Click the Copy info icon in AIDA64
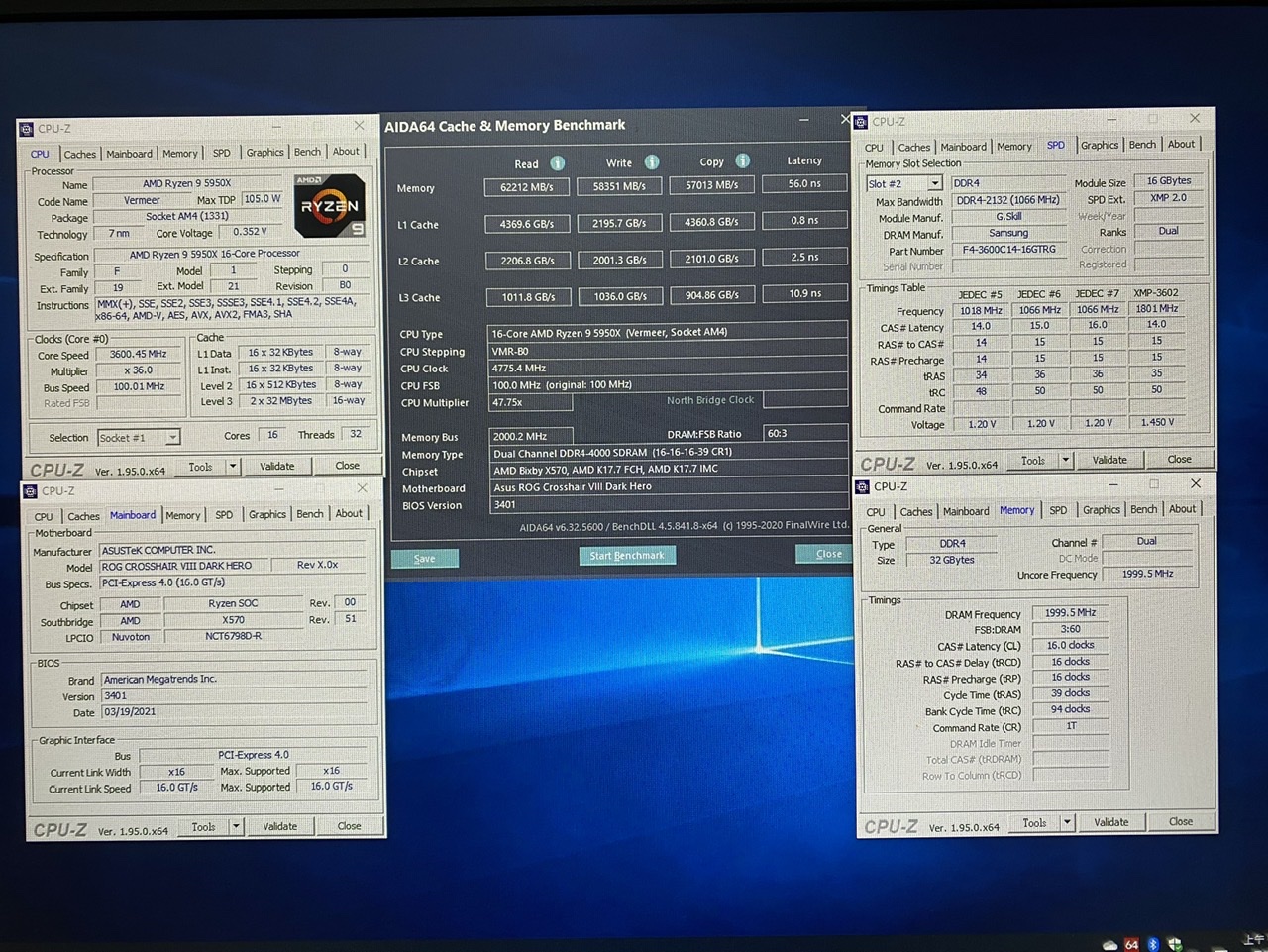 point(743,160)
